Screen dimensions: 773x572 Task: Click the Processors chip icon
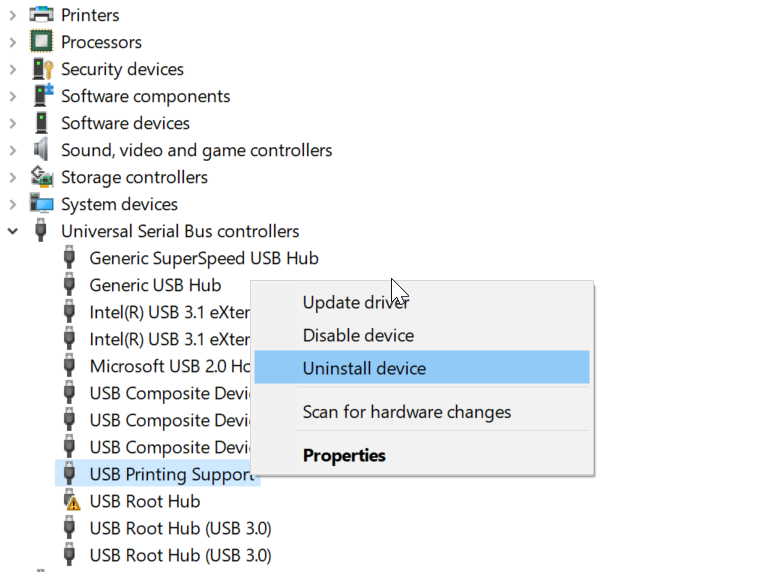pos(41,42)
